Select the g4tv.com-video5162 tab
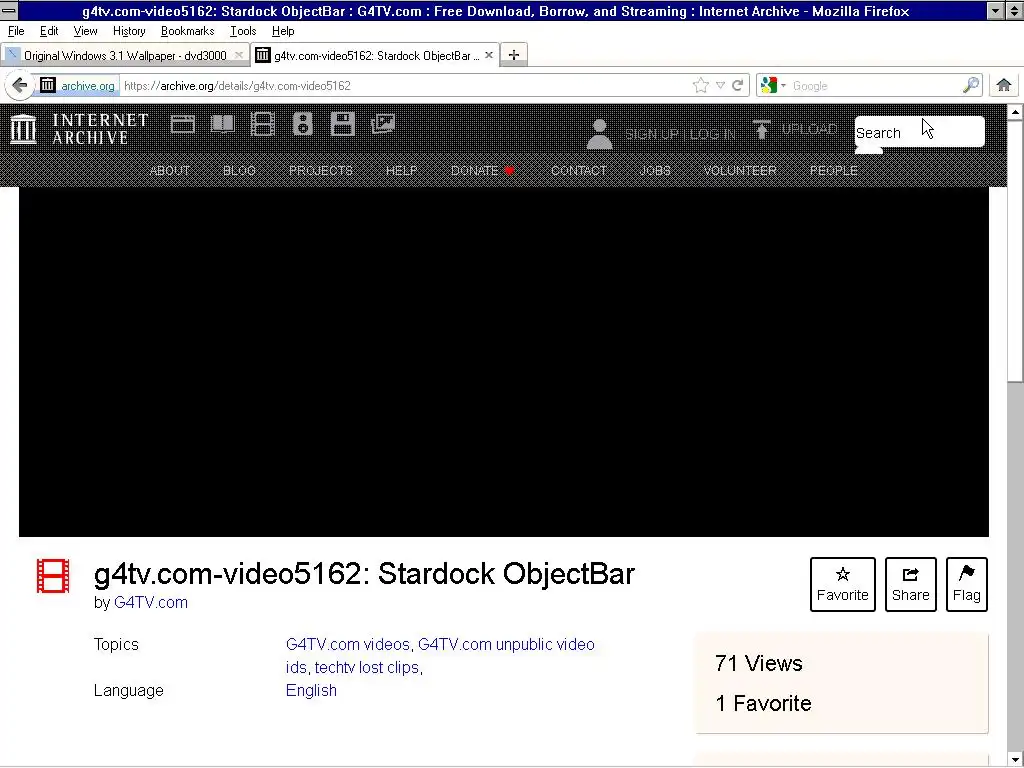The image size is (1024, 768). 376,56
